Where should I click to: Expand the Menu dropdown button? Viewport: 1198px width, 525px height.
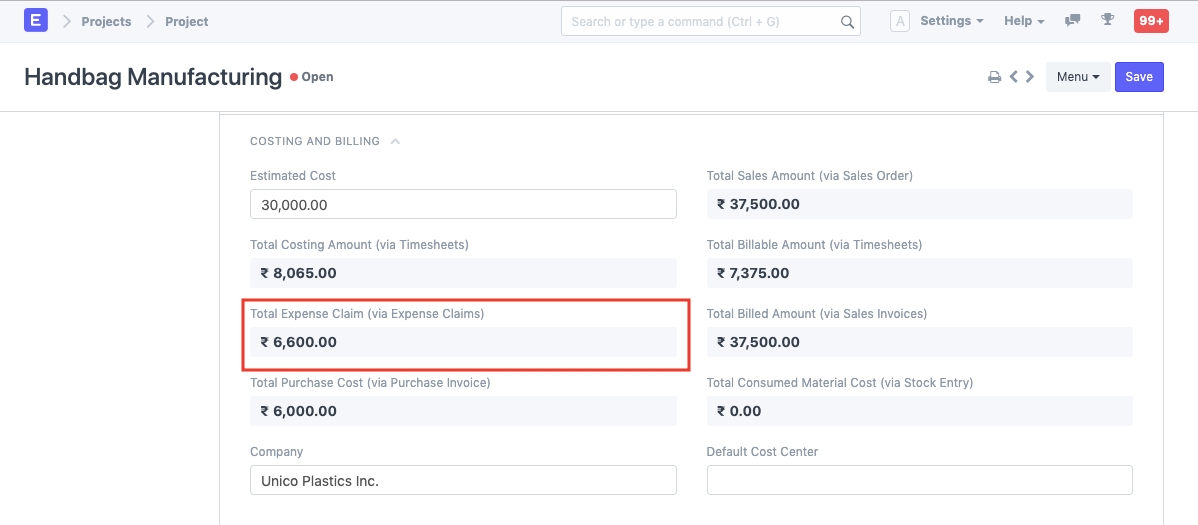point(1077,77)
